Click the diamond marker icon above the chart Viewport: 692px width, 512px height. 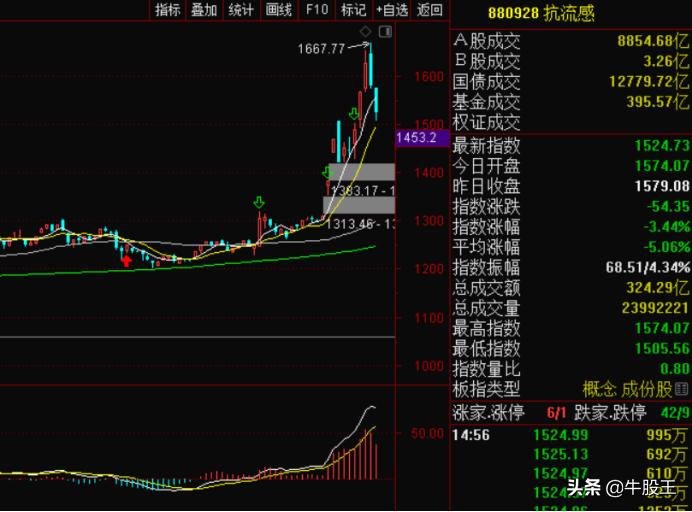(x=367, y=32)
